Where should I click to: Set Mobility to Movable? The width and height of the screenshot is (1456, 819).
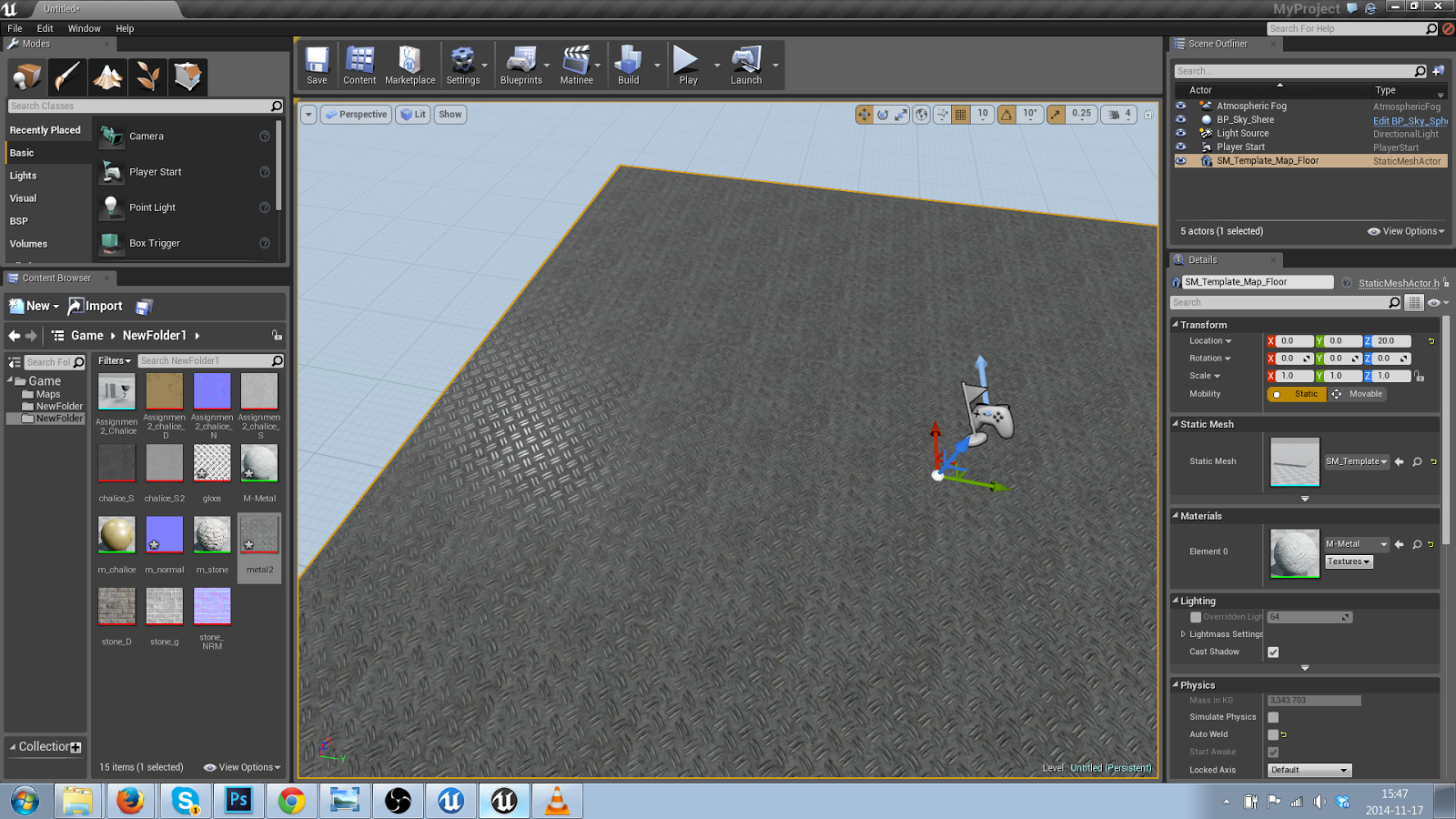pyautogui.click(x=1357, y=394)
